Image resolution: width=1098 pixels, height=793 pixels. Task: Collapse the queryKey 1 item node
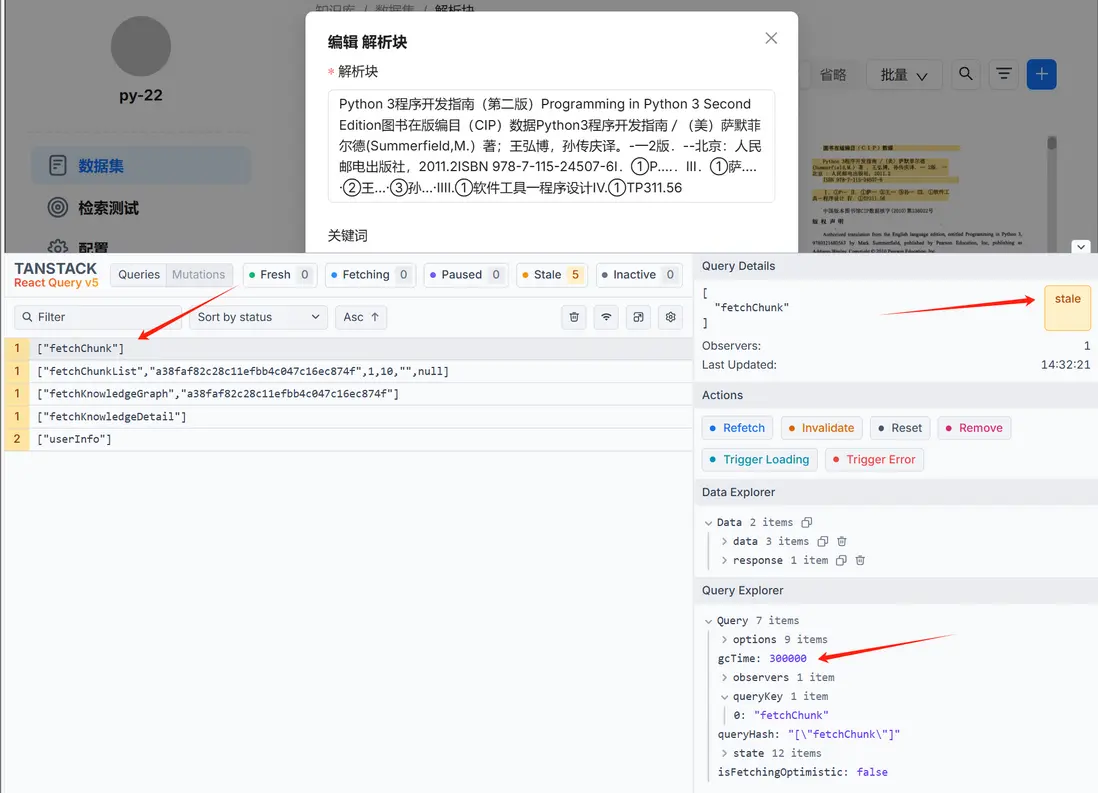(x=724, y=696)
